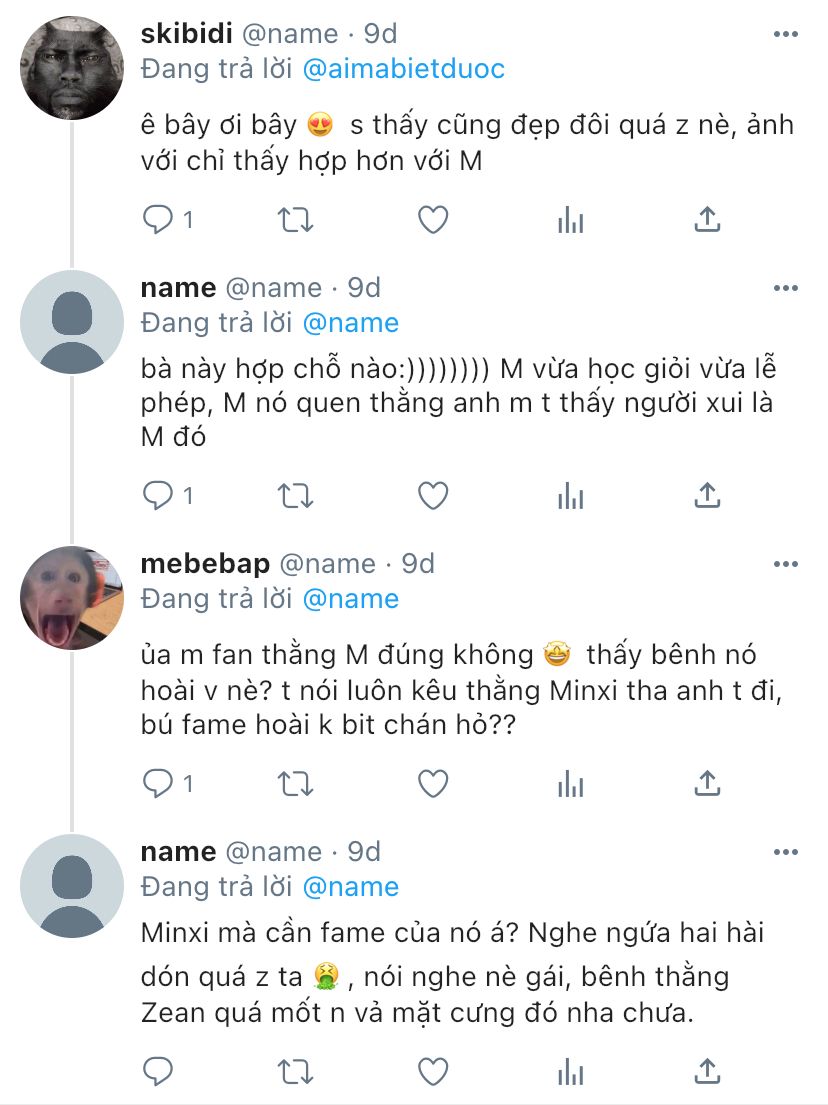Open skibidi's profile picture
Screen dimensions: 828x1105
(72, 69)
